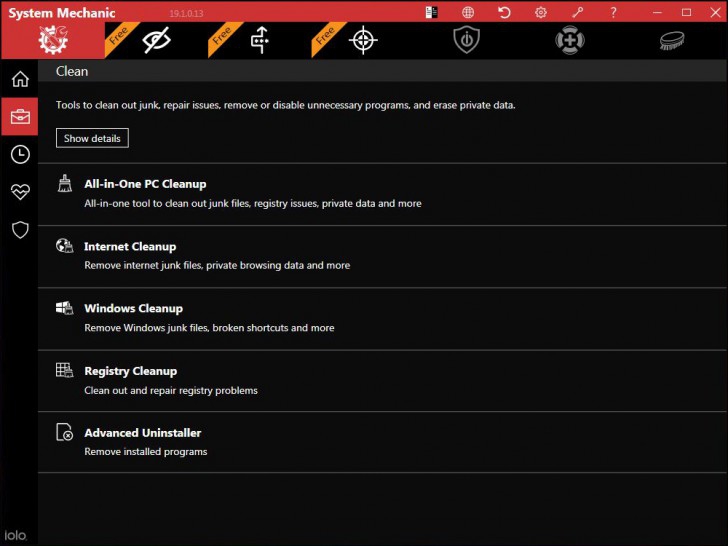
Task: Launch Advanced Uninstaller tool
Action: click(382, 442)
